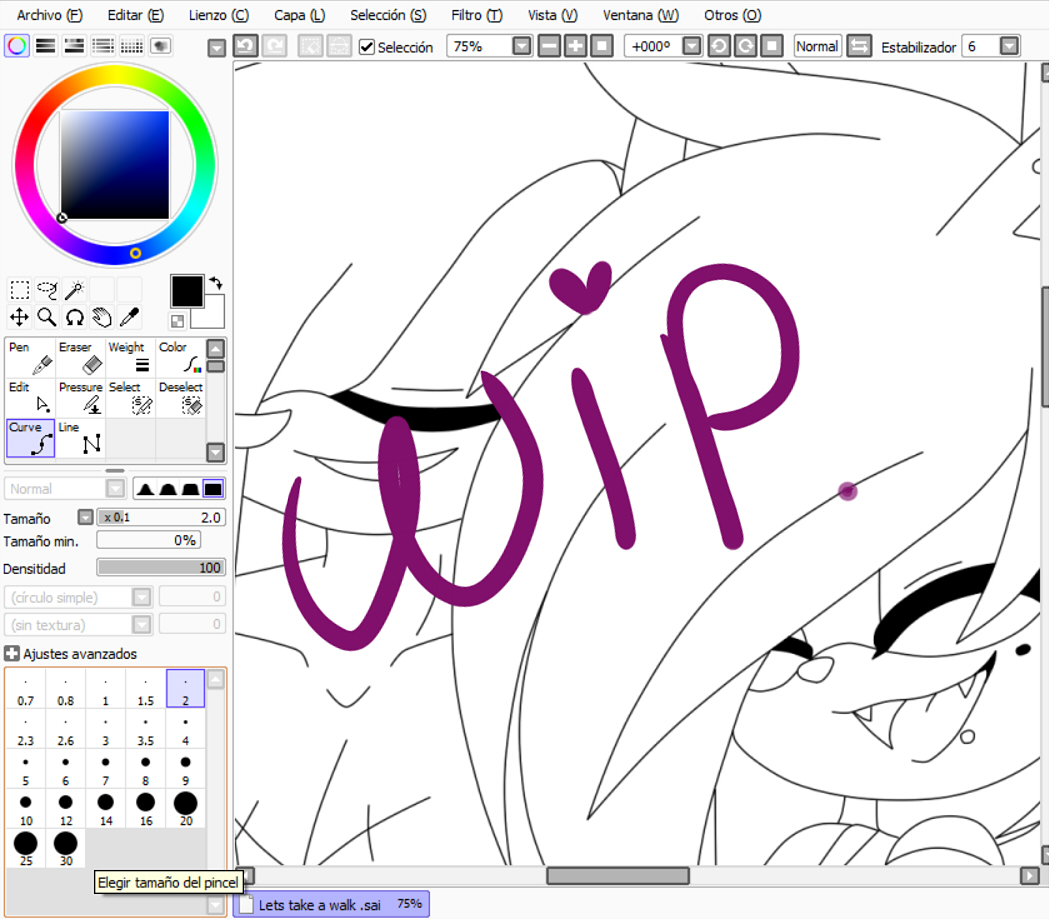Show the color mixer panel icon
Screen dimensions: 1049x919
(x=103, y=46)
